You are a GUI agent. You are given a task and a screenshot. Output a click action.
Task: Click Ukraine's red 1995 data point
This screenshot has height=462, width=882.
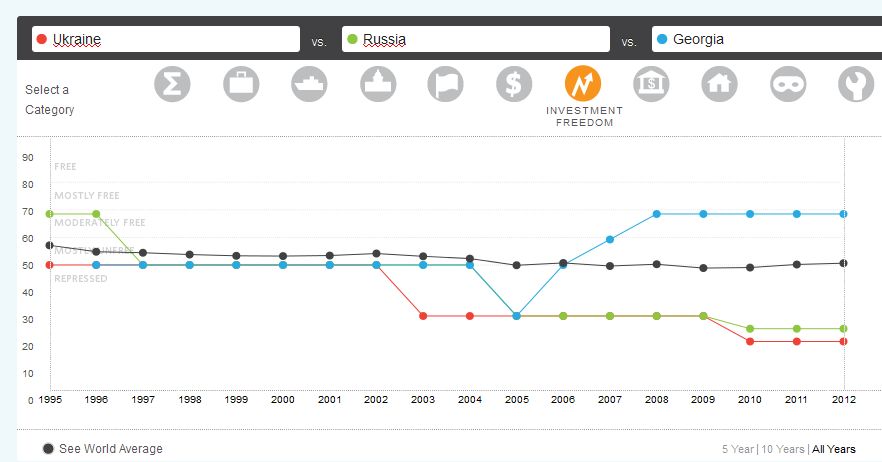pyautogui.click(x=50, y=265)
